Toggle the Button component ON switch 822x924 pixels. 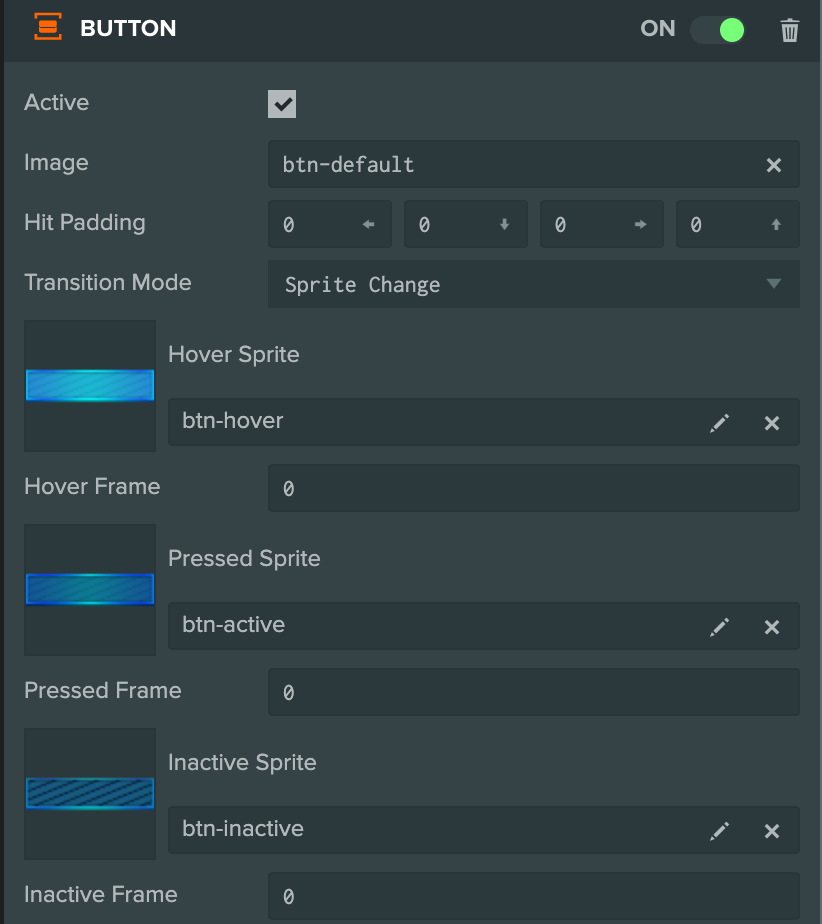click(718, 29)
